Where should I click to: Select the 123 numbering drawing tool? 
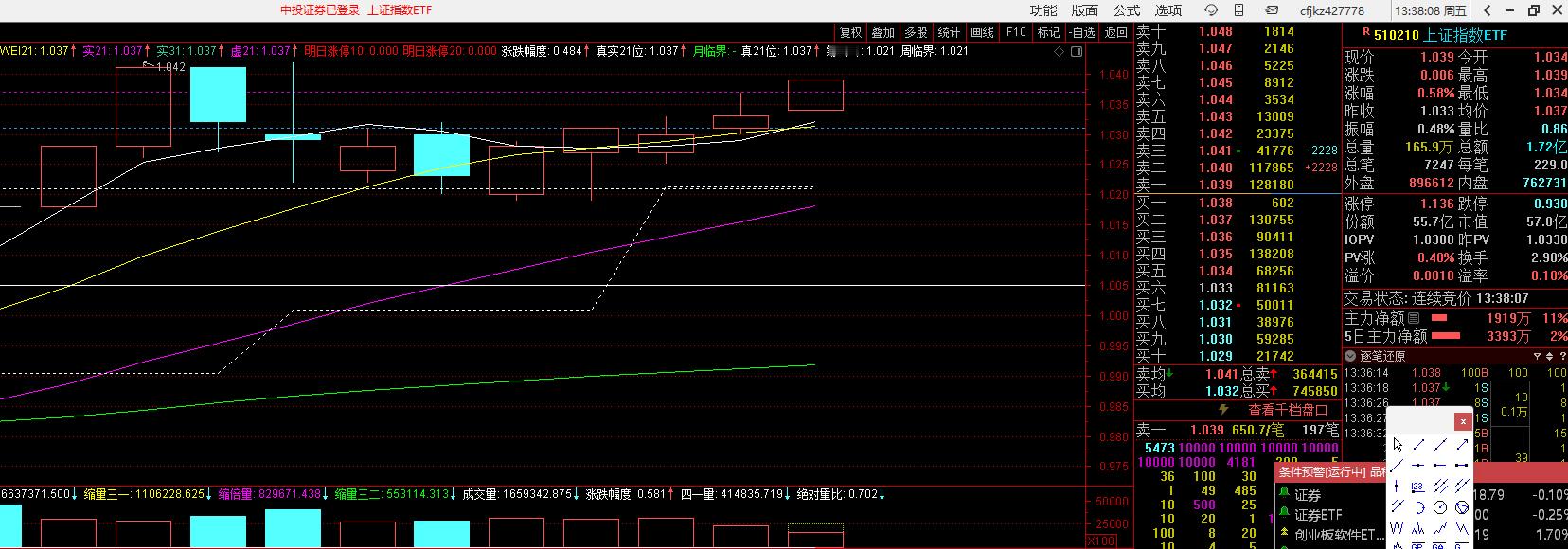tap(1418, 487)
